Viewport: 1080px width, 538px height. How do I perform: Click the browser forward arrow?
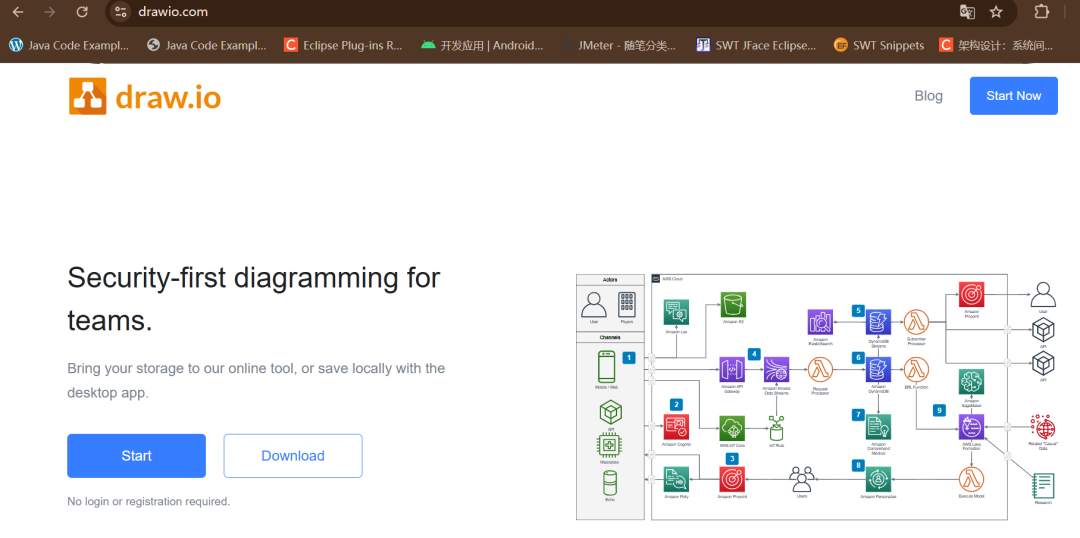[x=50, y=12]
